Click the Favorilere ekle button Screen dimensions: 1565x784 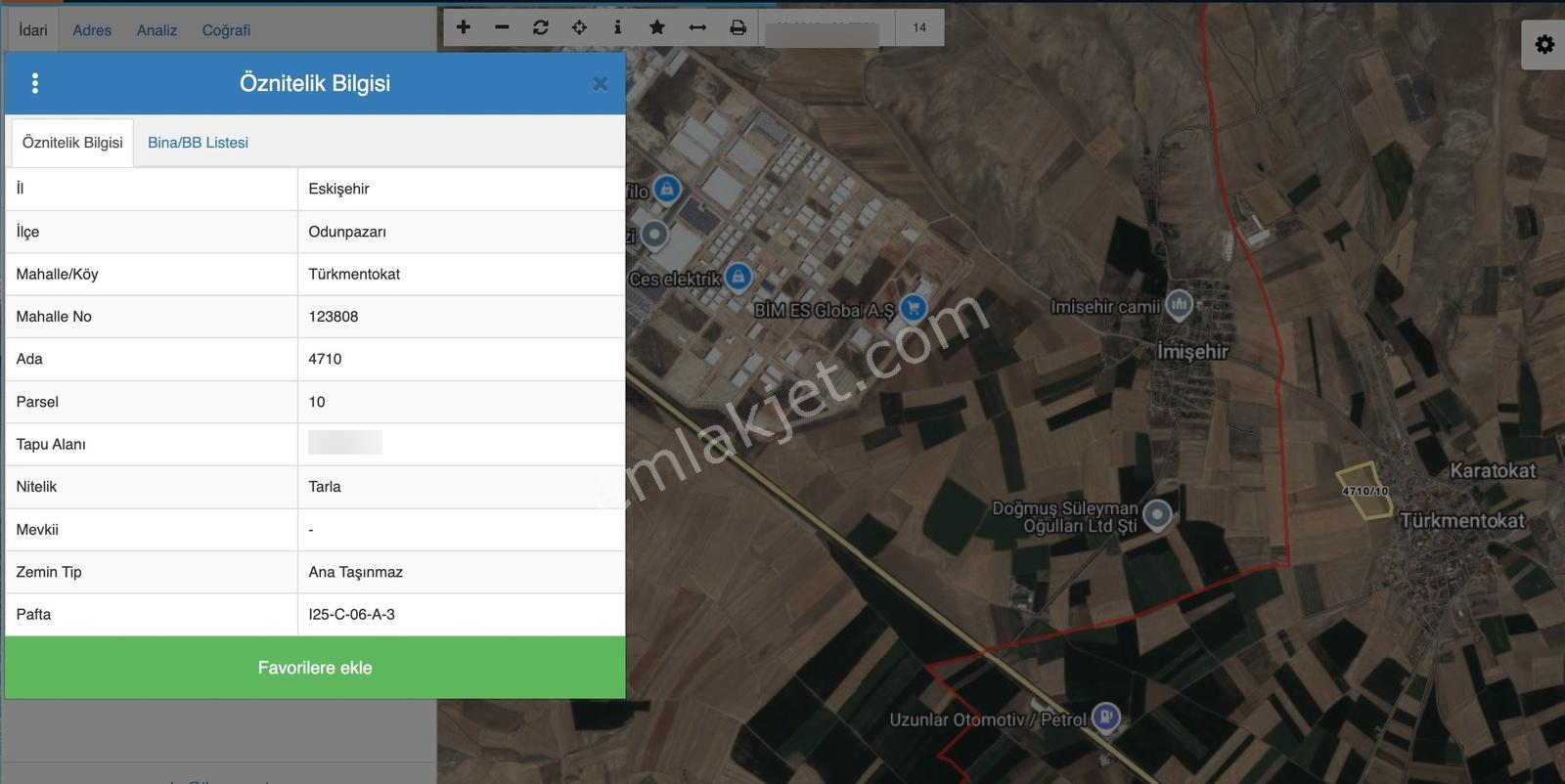[315, 668]
